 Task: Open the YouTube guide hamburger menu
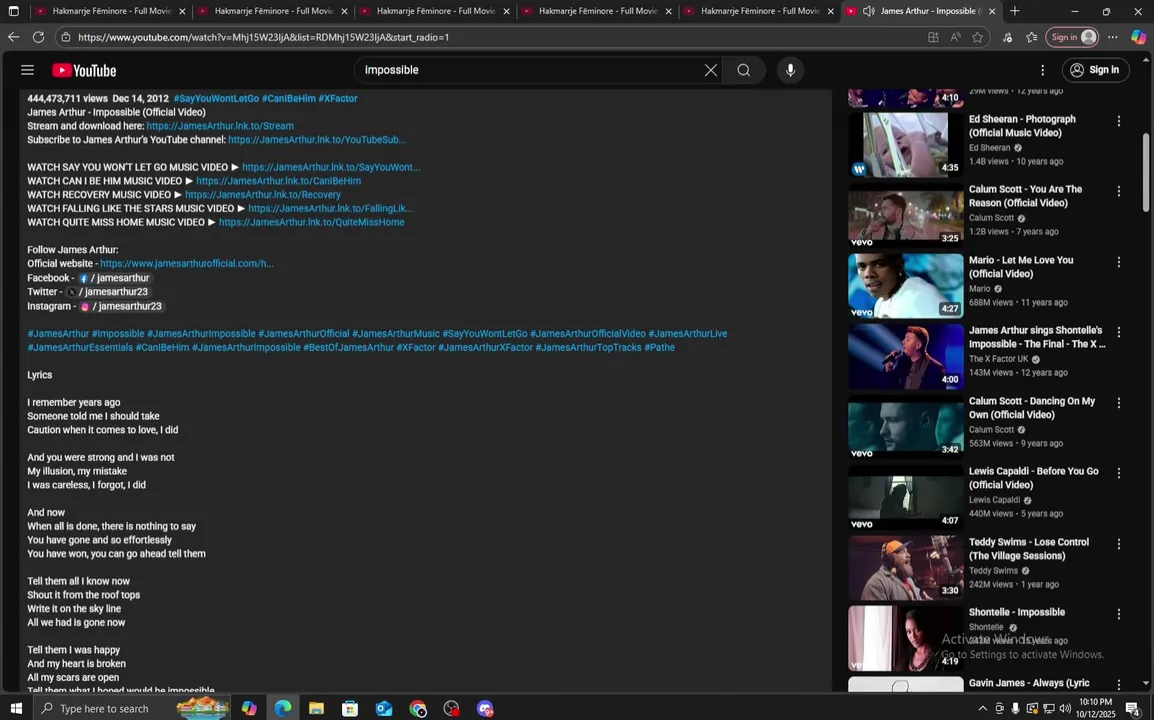[x=27, y=70]
